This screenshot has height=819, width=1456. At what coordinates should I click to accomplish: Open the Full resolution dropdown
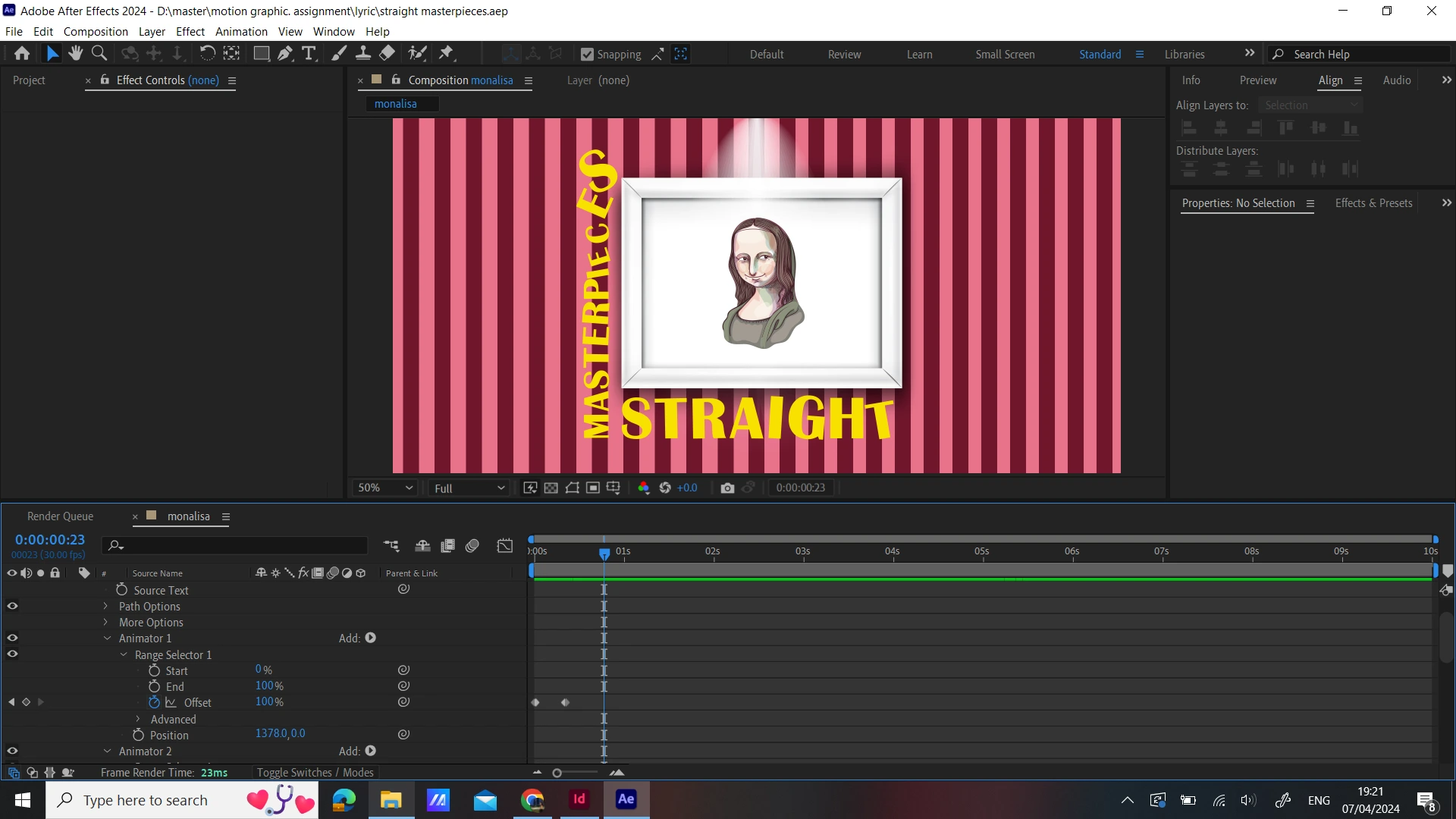(469, 488)
